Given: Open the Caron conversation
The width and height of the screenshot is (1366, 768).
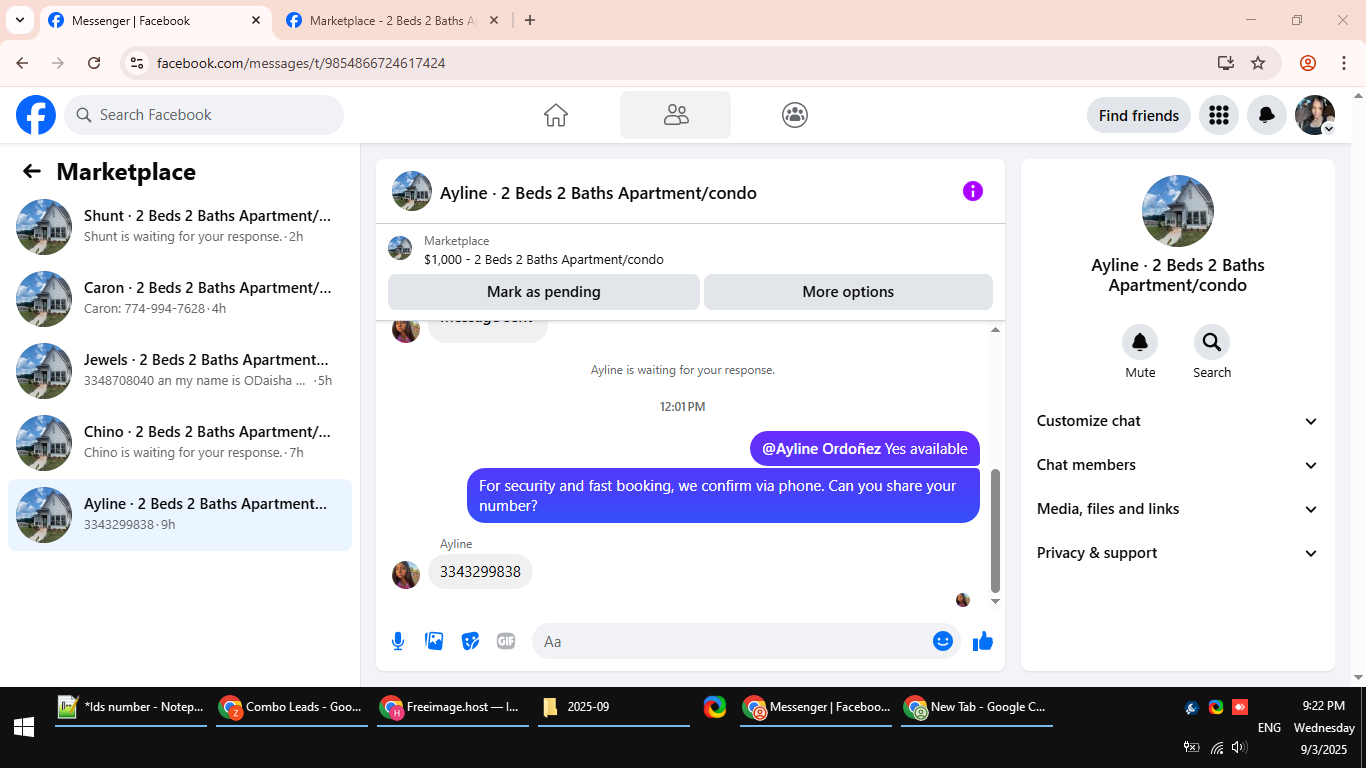Looking at the screenshot, I should click(x=180, y=299).
